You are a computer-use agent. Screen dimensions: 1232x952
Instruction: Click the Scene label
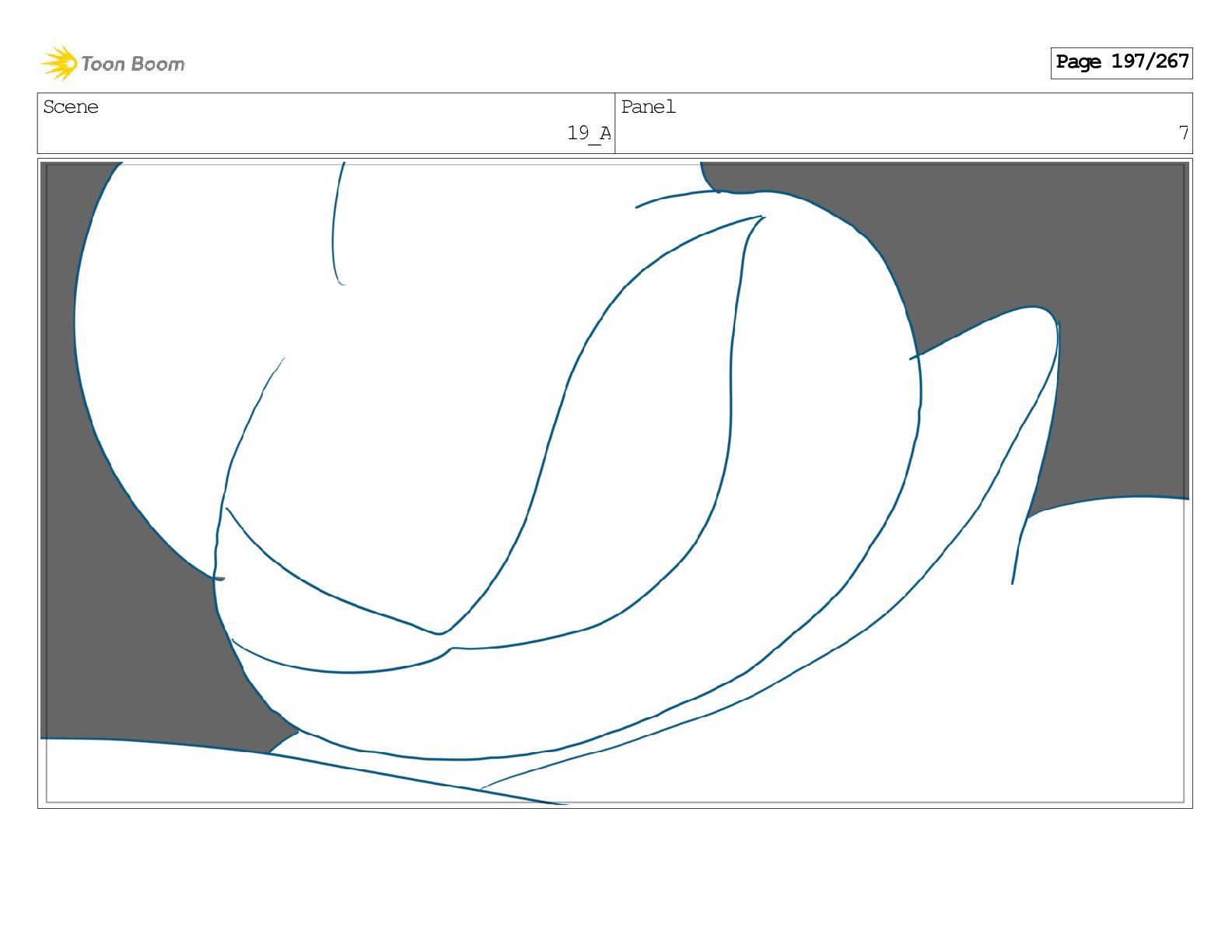coord(71,107)
